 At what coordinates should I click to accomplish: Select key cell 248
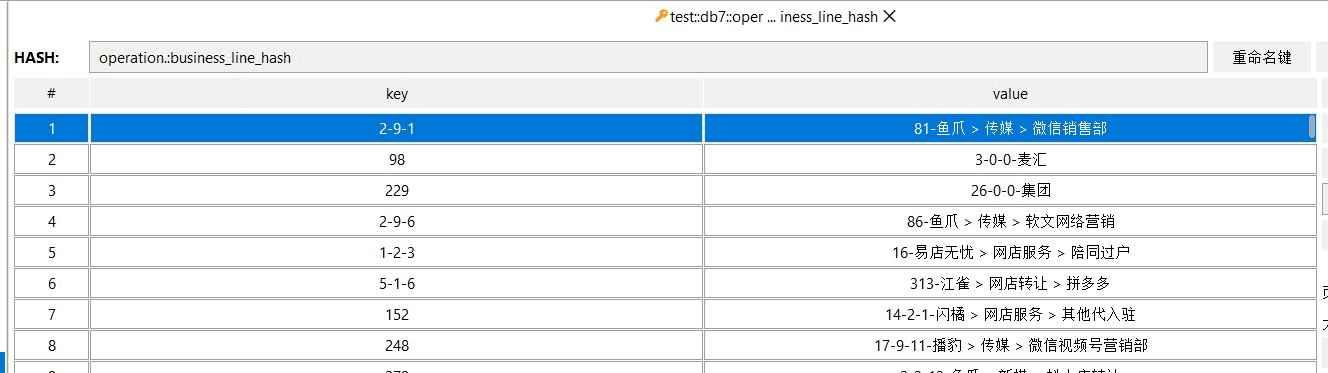[x=397, y=345]
